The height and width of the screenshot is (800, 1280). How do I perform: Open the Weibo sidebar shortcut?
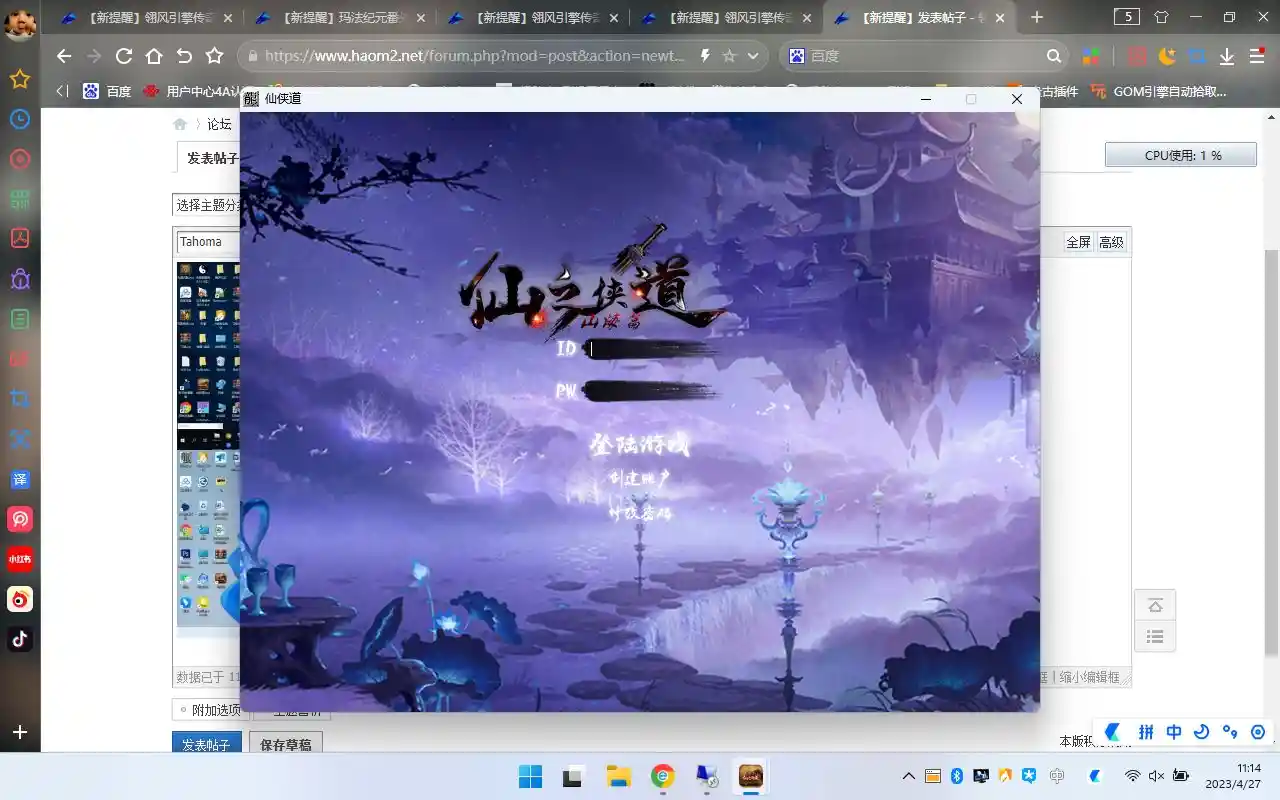tap(20, 599)
